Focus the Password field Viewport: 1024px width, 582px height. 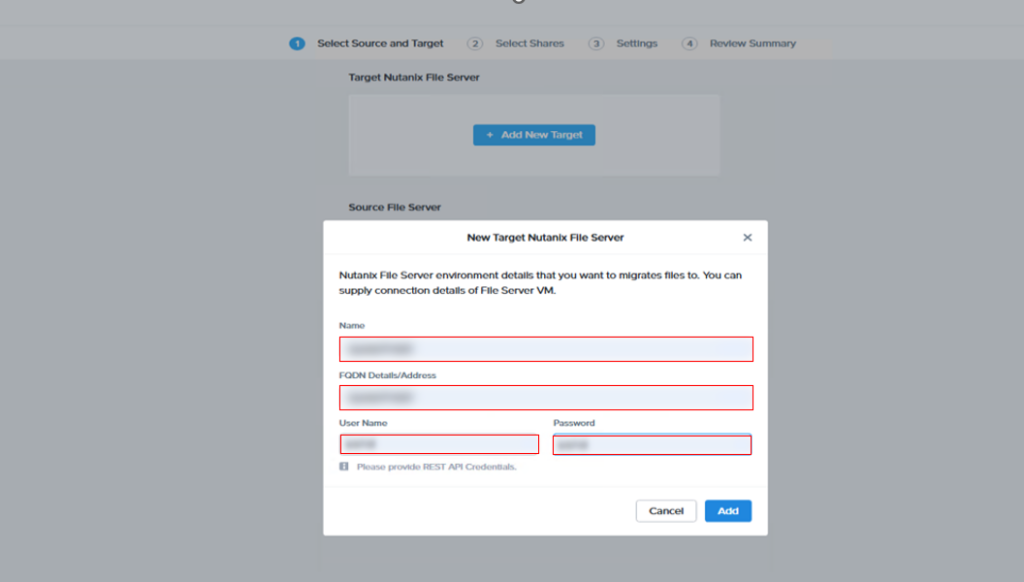click(652, 445)
